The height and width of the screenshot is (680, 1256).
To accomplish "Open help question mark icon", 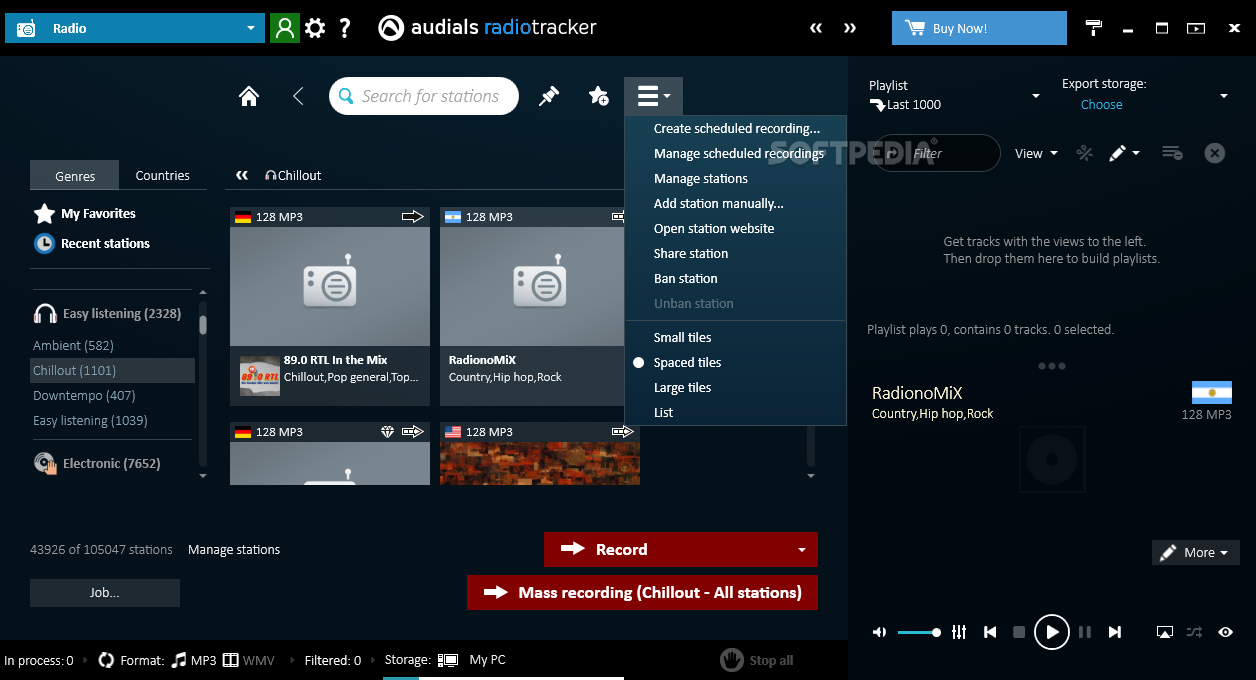I will tap(345, 28).
